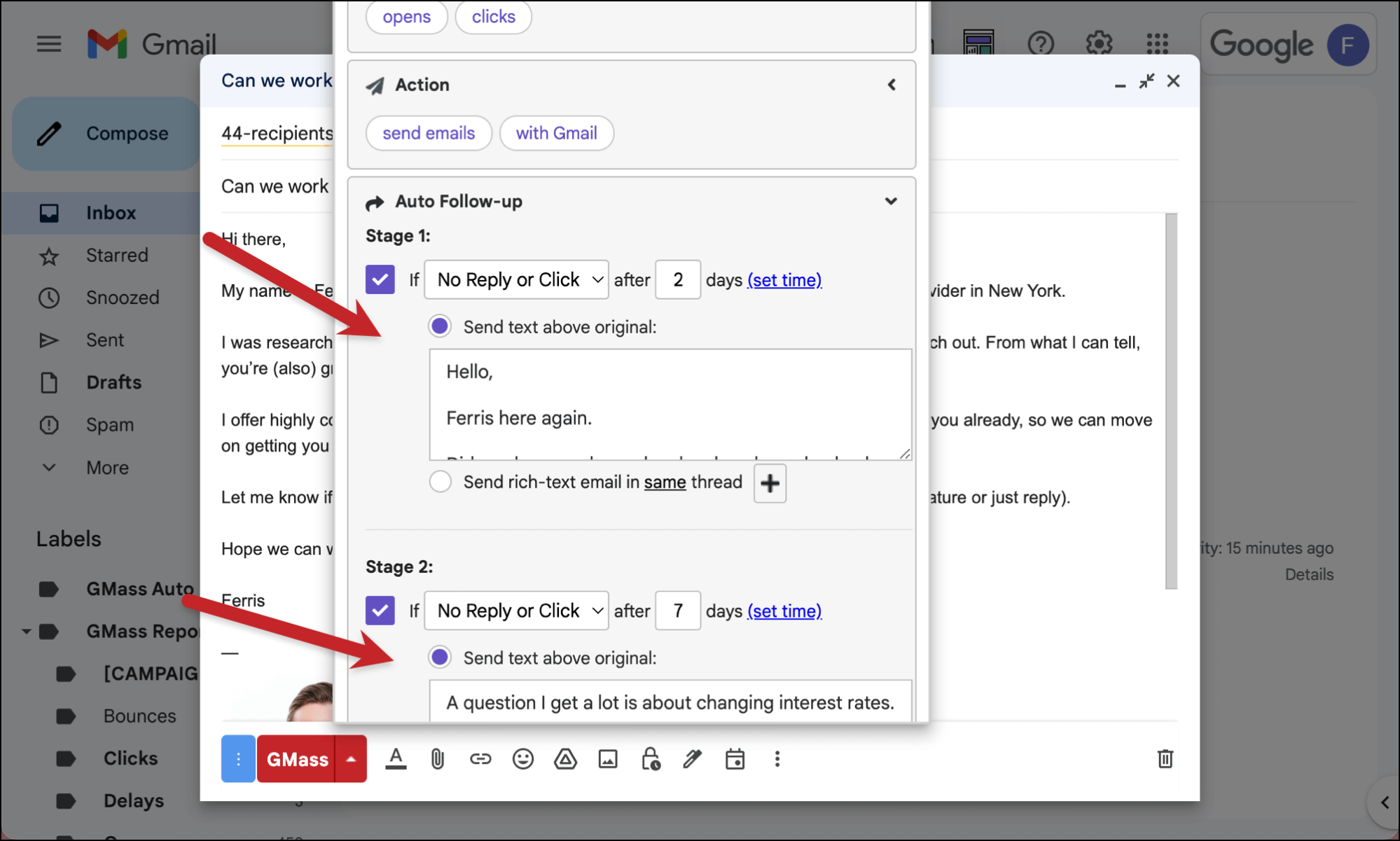Go to Starred messages

click(x=117, y=255)
